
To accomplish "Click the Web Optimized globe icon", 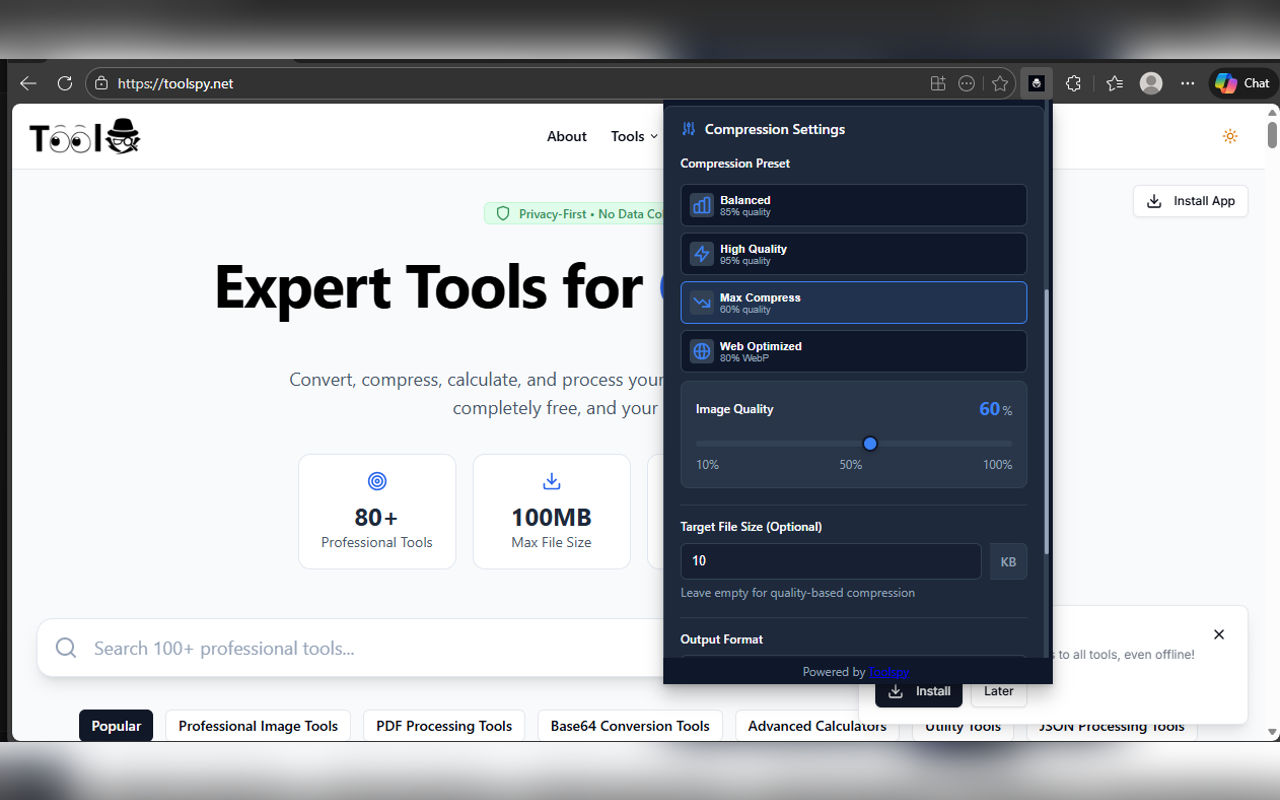I will [x=701, y=351].
